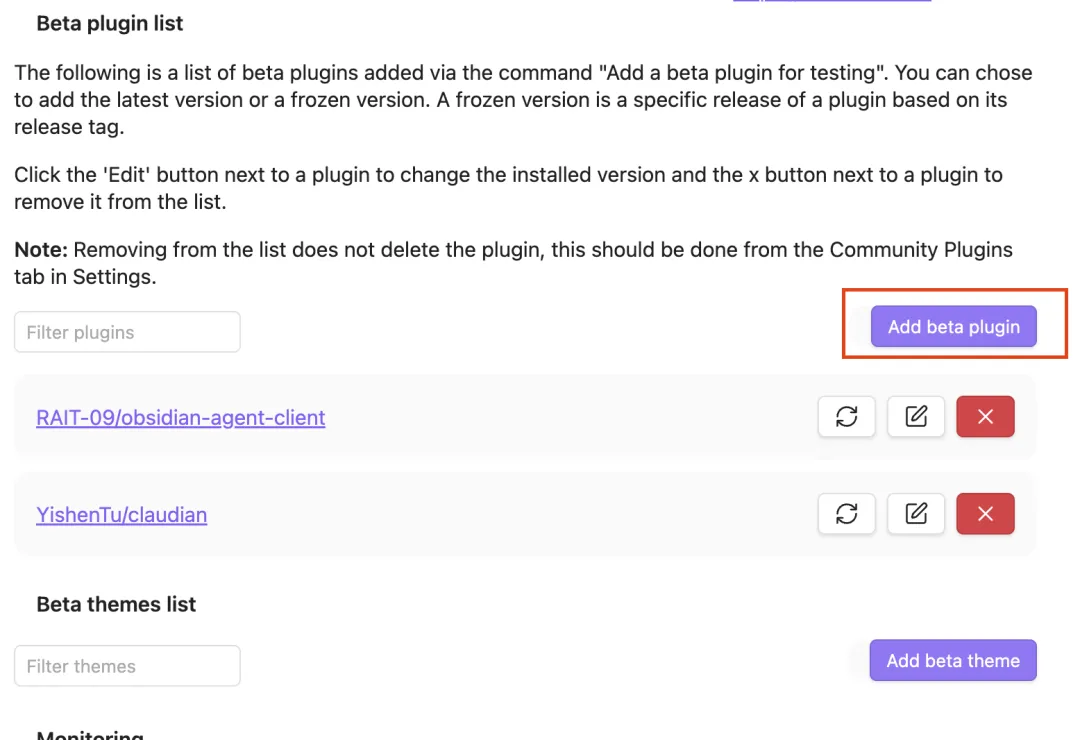
Task: Update the RAIT-09/obsidian-agent-client plugin via refresh icon
Action: click(846, 417)
